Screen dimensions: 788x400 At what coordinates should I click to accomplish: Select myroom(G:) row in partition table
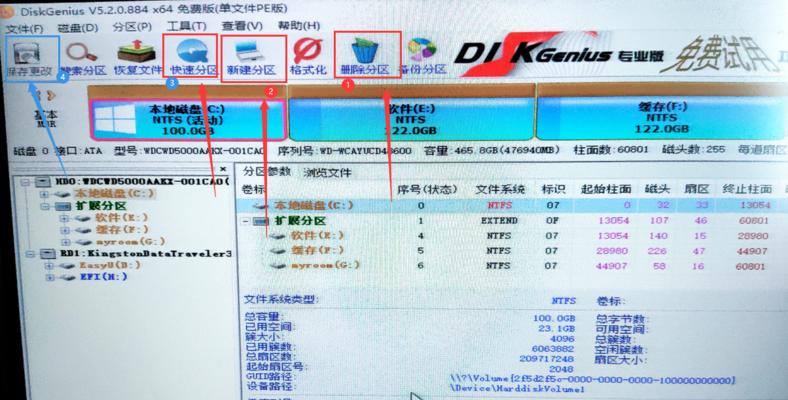click(511, 266)
